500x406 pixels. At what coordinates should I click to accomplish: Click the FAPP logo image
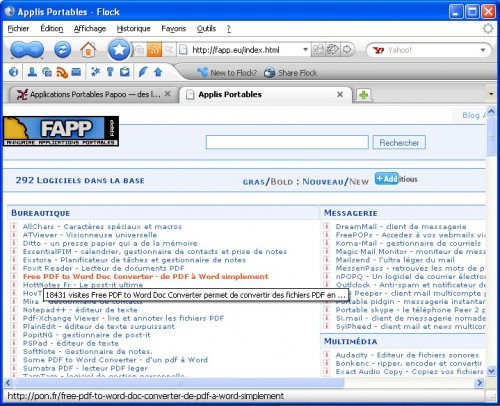[x=61, y=131]
